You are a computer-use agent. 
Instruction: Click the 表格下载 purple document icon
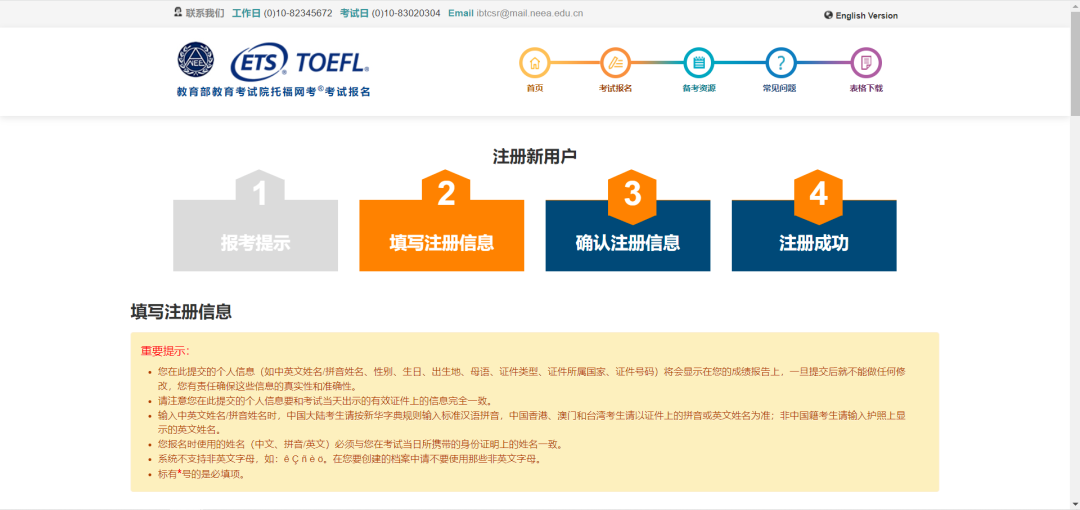(x=866, y=63)
